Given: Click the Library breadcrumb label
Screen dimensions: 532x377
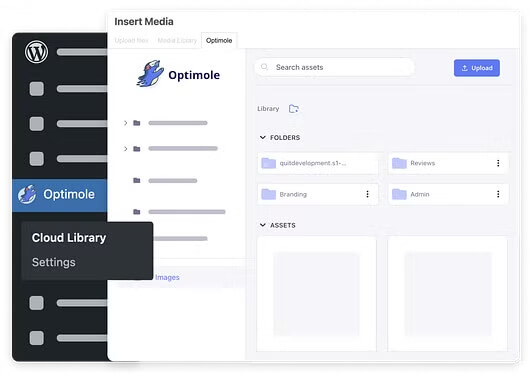Looking at the screenshot, I should tap(268, 109).
